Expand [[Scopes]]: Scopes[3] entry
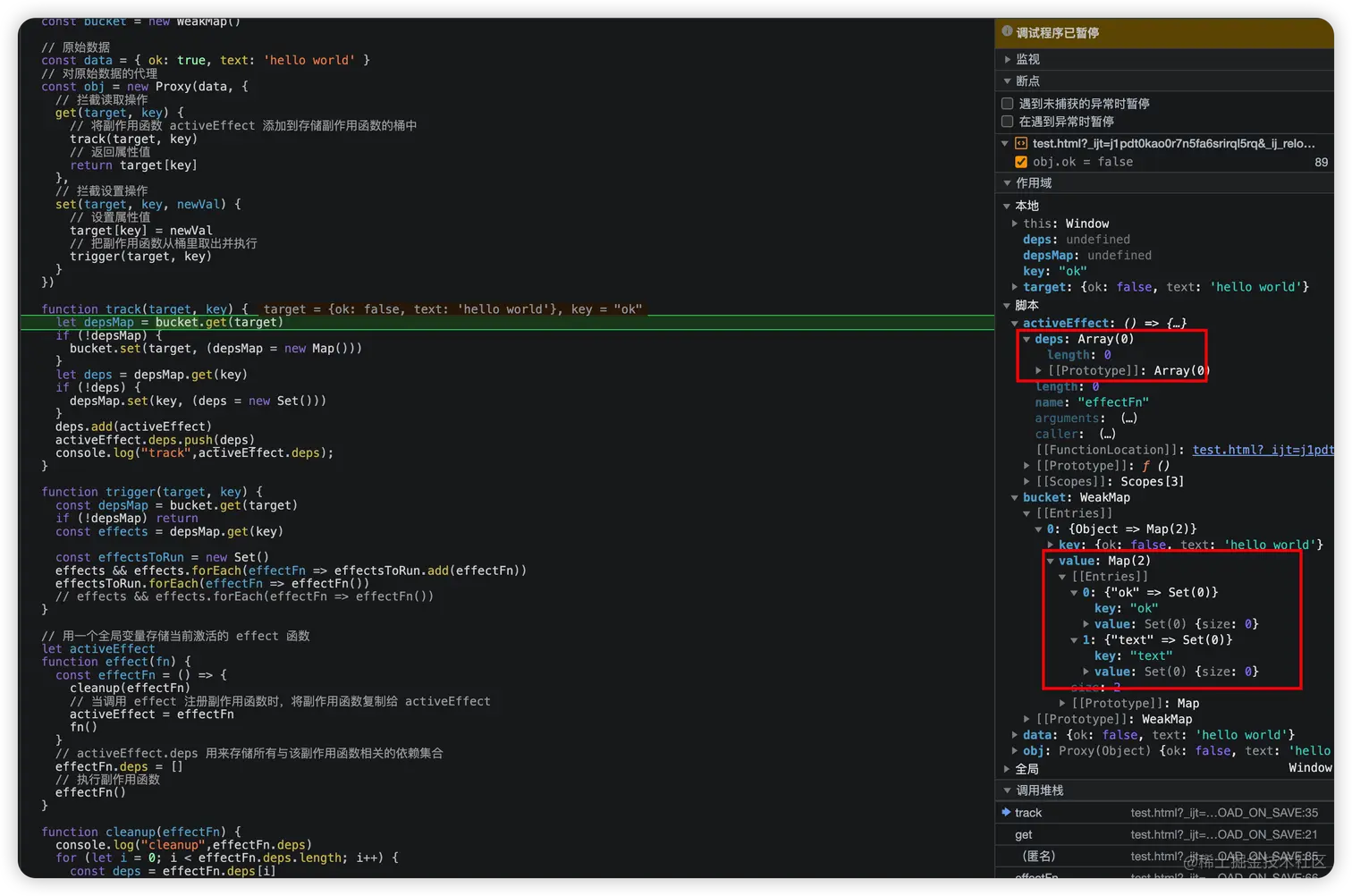Screen dimensions: 1352x896 pyautogui.click(x=1027, y=481)
